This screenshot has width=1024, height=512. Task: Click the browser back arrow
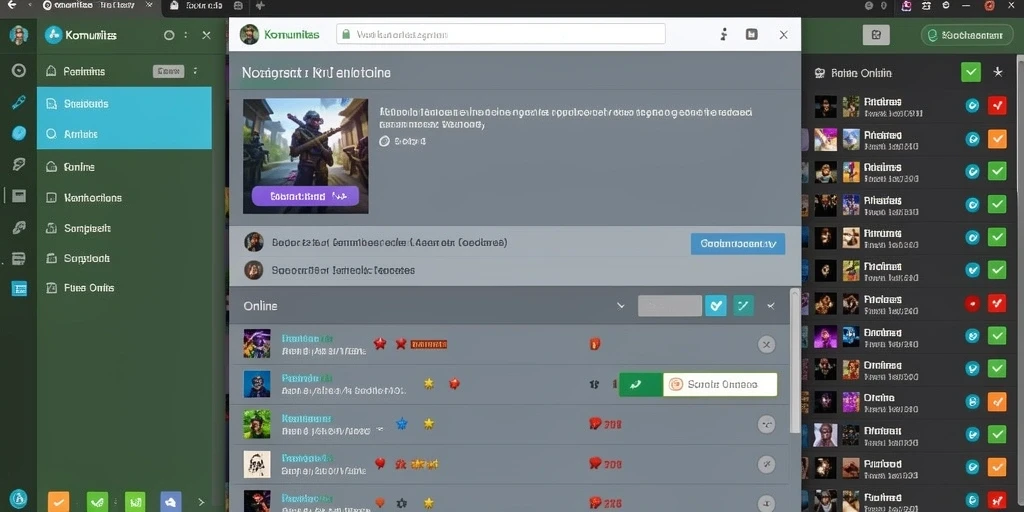click(x=11, y=5)
